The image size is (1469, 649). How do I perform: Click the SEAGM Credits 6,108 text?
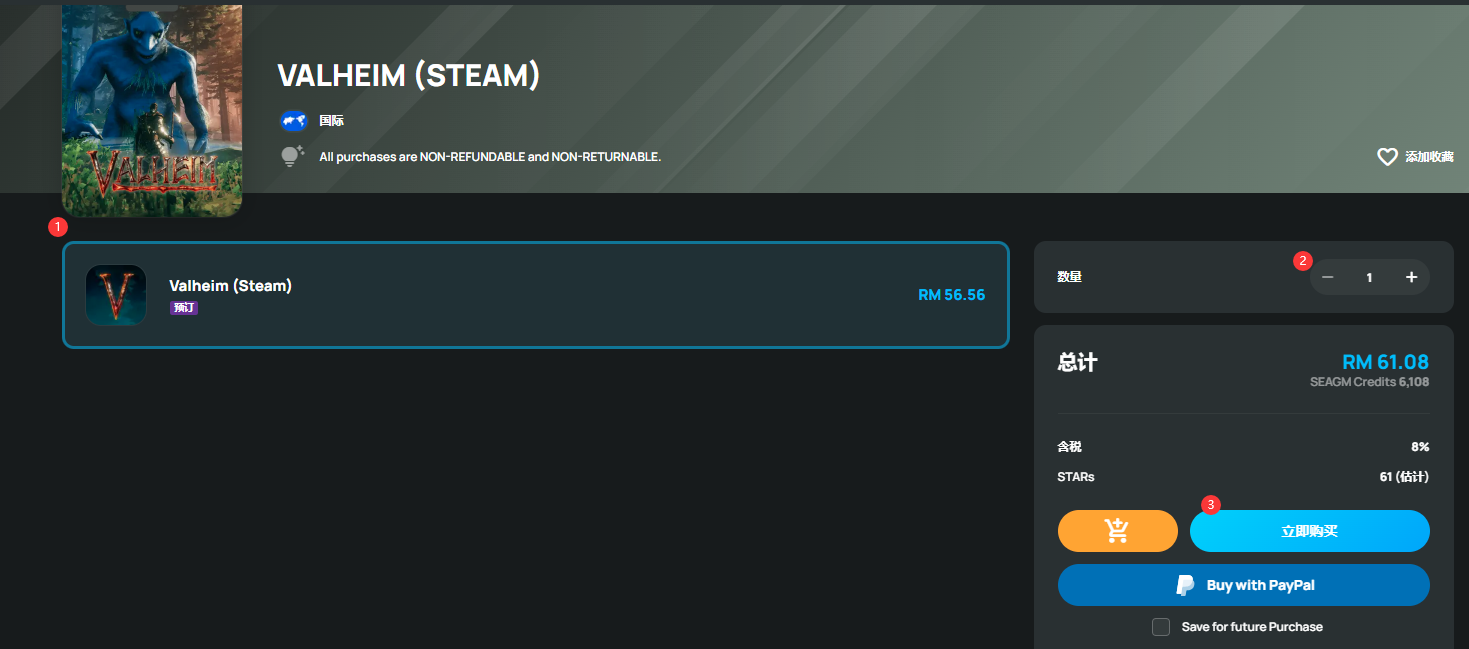[x=1370, y=382]
